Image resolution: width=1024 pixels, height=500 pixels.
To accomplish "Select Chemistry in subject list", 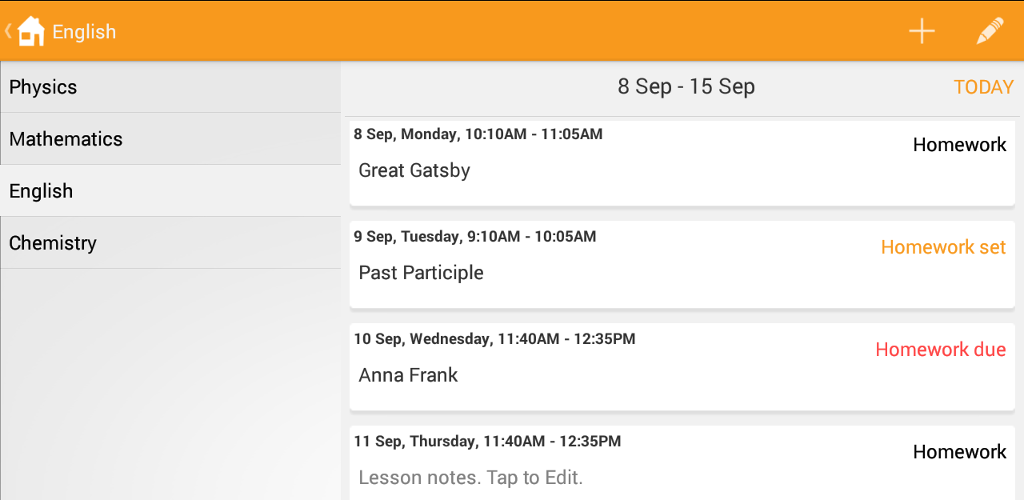I will [x=170, y=243].
